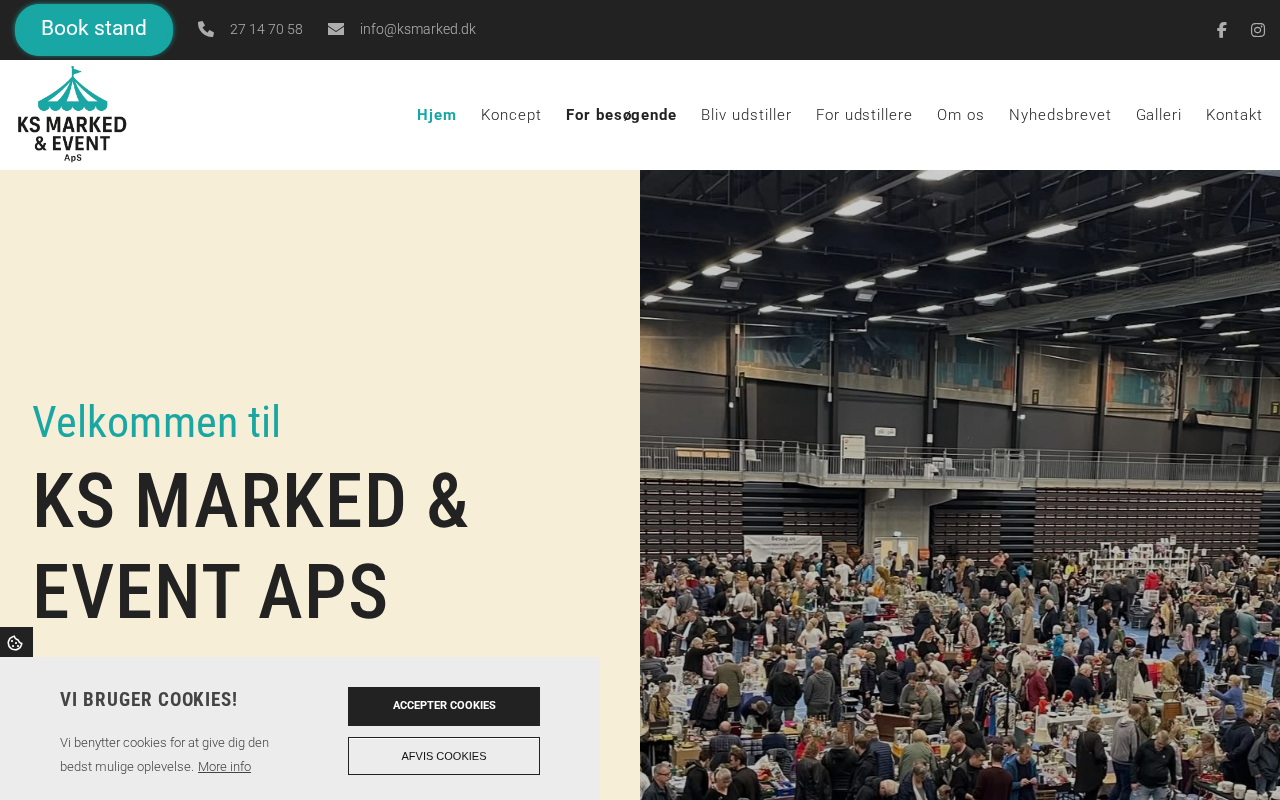Select Nyhedsbrevet in navigation

click(x=1060, y=115)
